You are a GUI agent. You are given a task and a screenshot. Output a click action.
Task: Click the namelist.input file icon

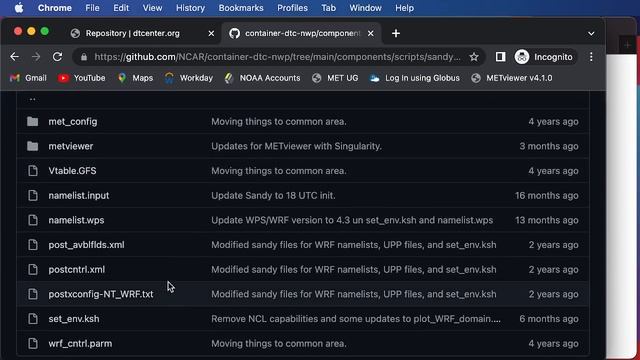pyautogui.click(x=33, y=196)
